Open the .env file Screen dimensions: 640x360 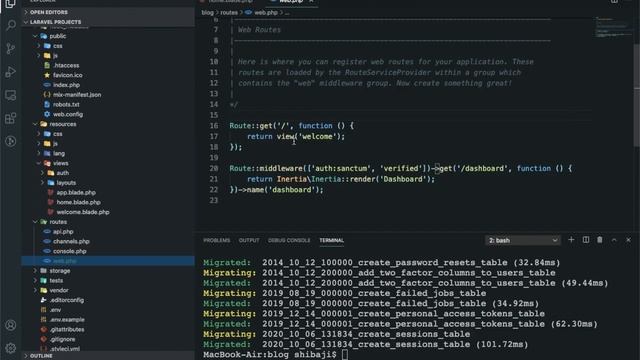[x=55, y=310]
